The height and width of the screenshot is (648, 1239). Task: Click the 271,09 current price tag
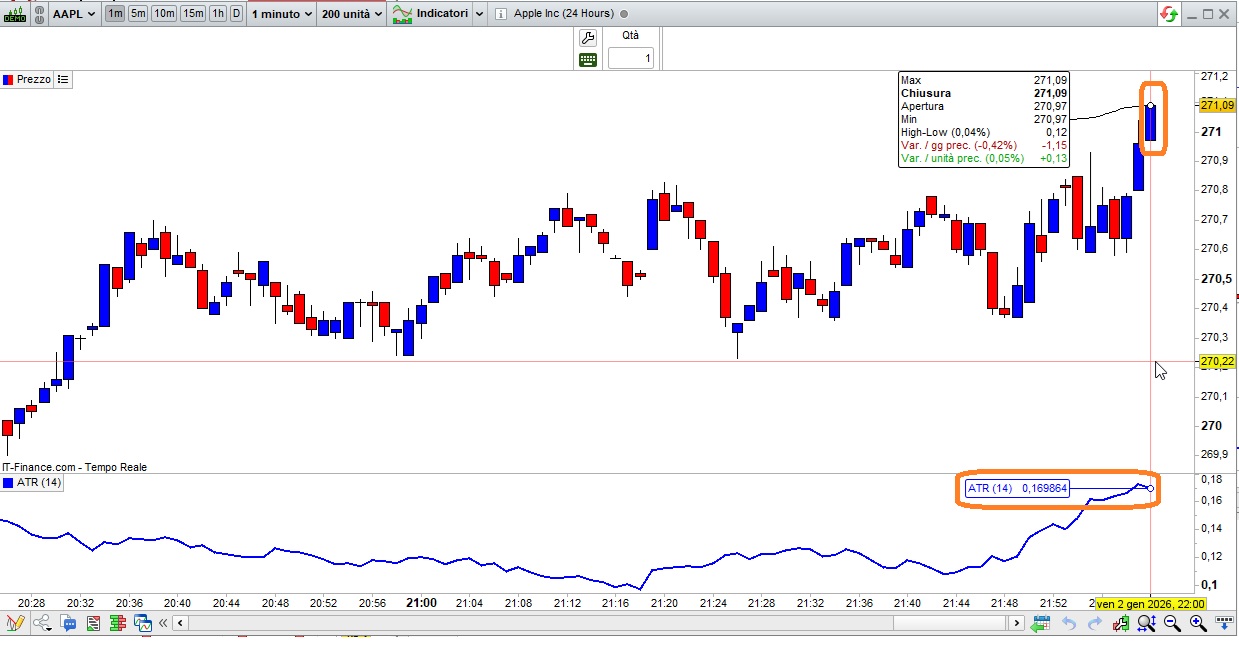[x=1217, y=105]
